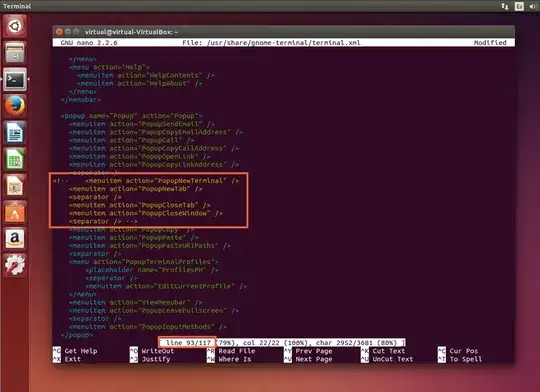Open the Files manager in the launcher
Image resolution: width=540 pixels, height=392 pixels.
click(x=14, y=52)
